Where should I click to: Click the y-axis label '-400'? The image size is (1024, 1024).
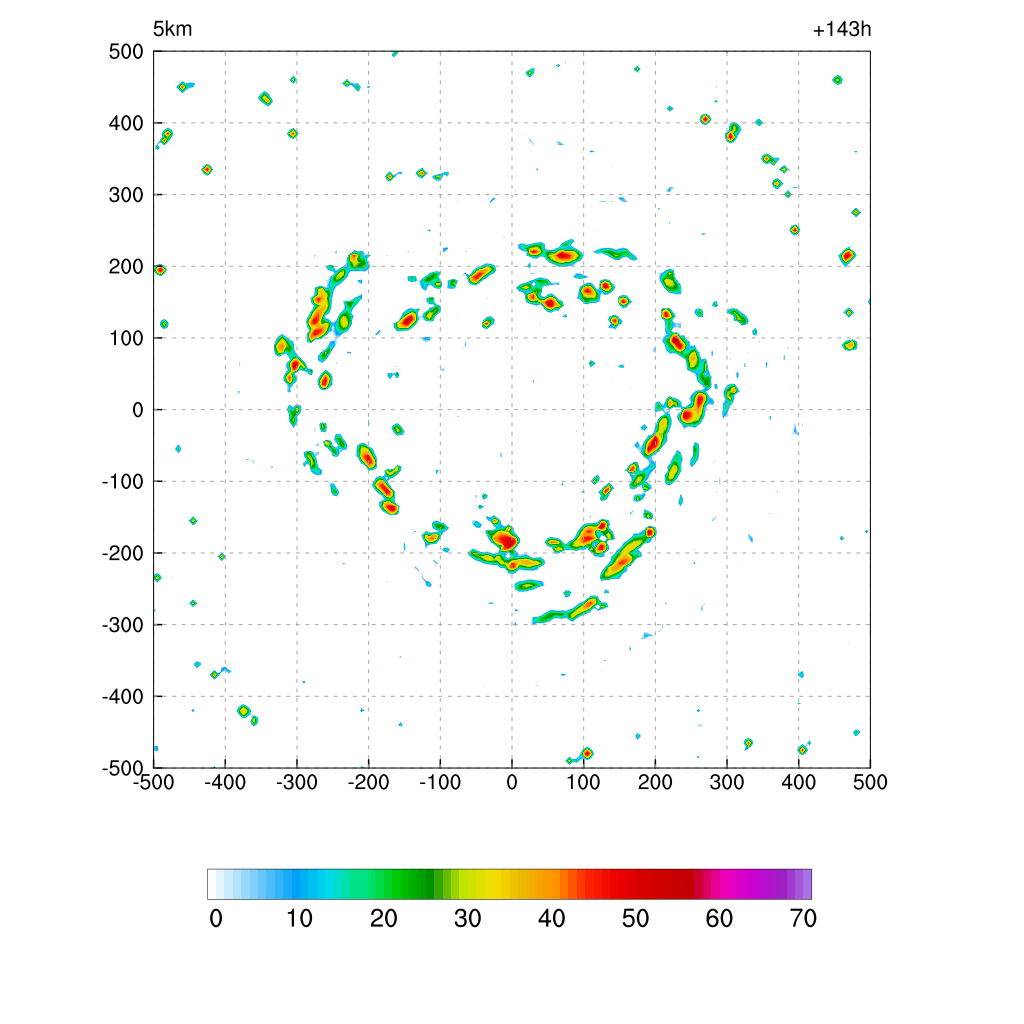tap(123, 697)
